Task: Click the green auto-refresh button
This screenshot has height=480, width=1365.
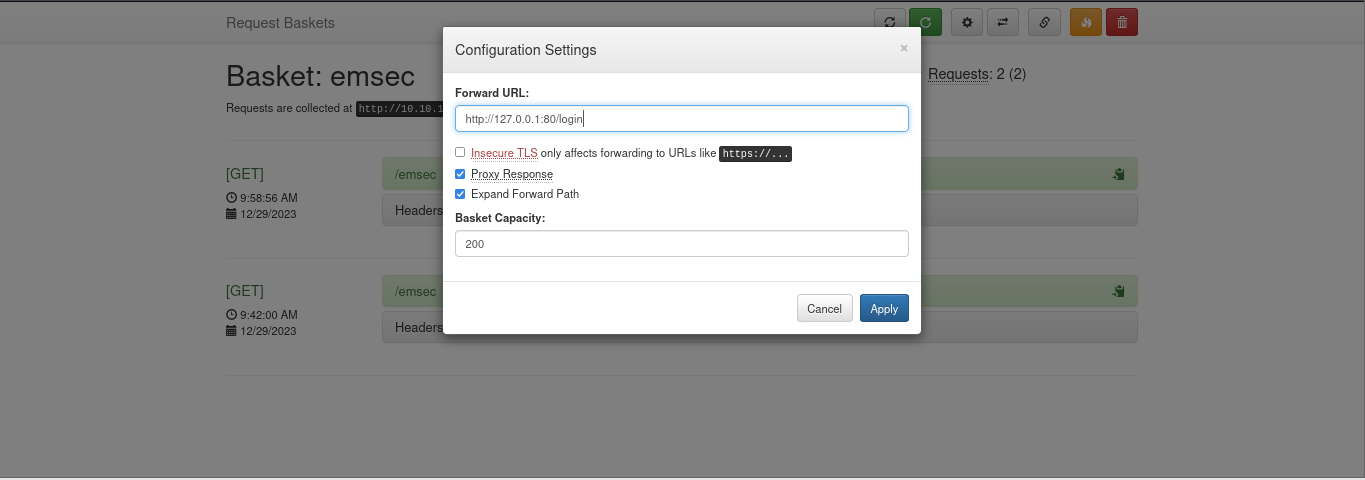Action: (925, 22)
